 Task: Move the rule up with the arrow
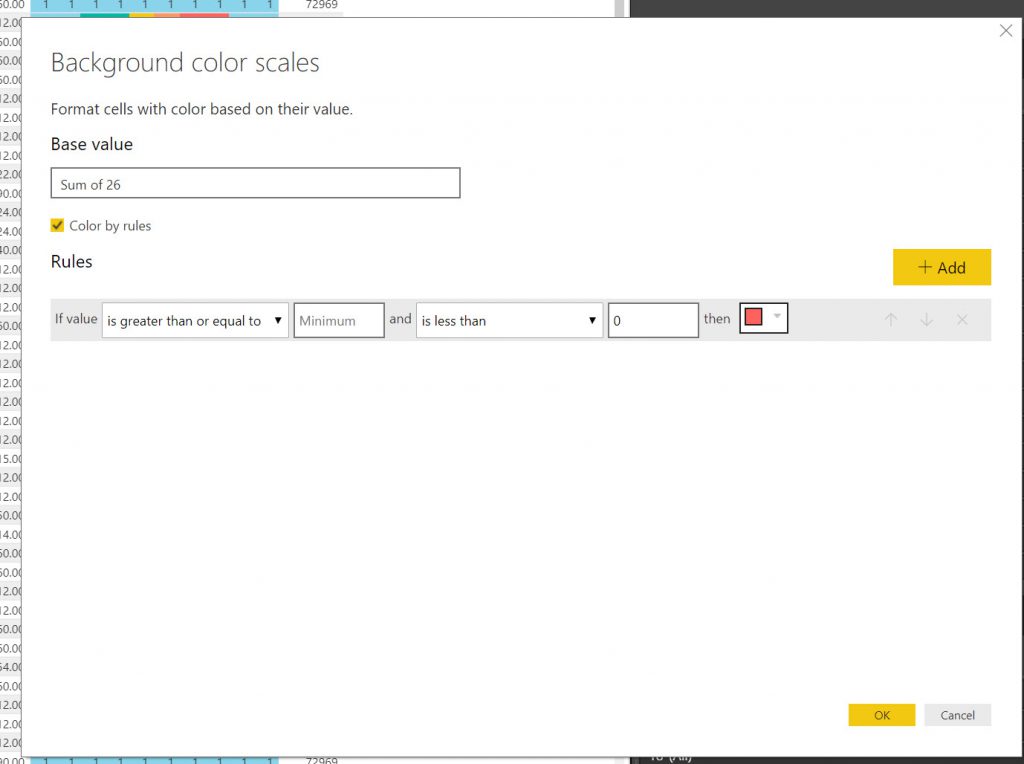tap(891, 320)
